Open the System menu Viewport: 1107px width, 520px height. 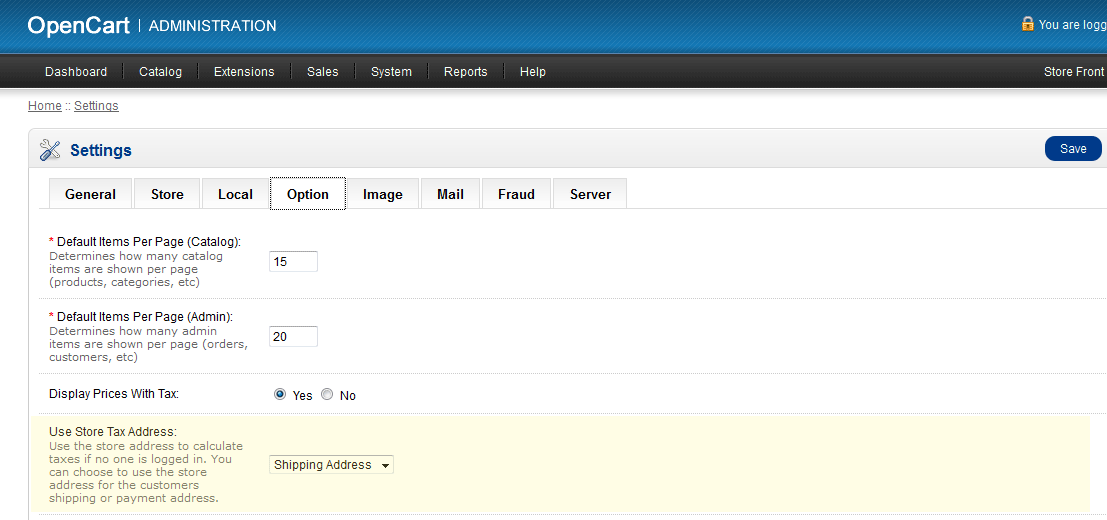(x=391, y=72)
